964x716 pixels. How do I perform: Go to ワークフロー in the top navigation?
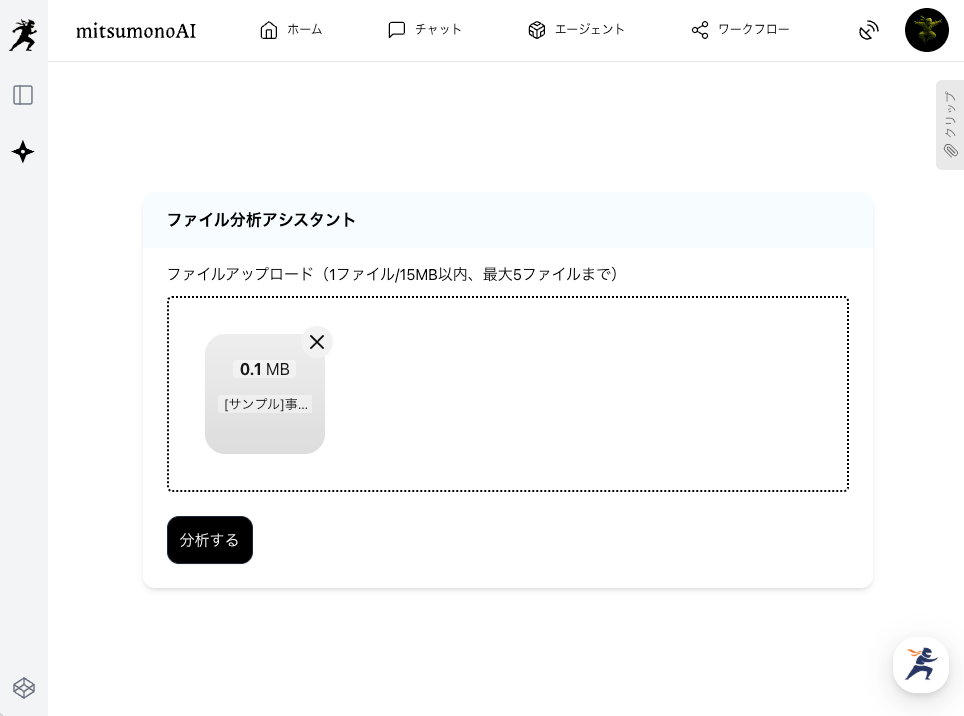coord(740,30)
